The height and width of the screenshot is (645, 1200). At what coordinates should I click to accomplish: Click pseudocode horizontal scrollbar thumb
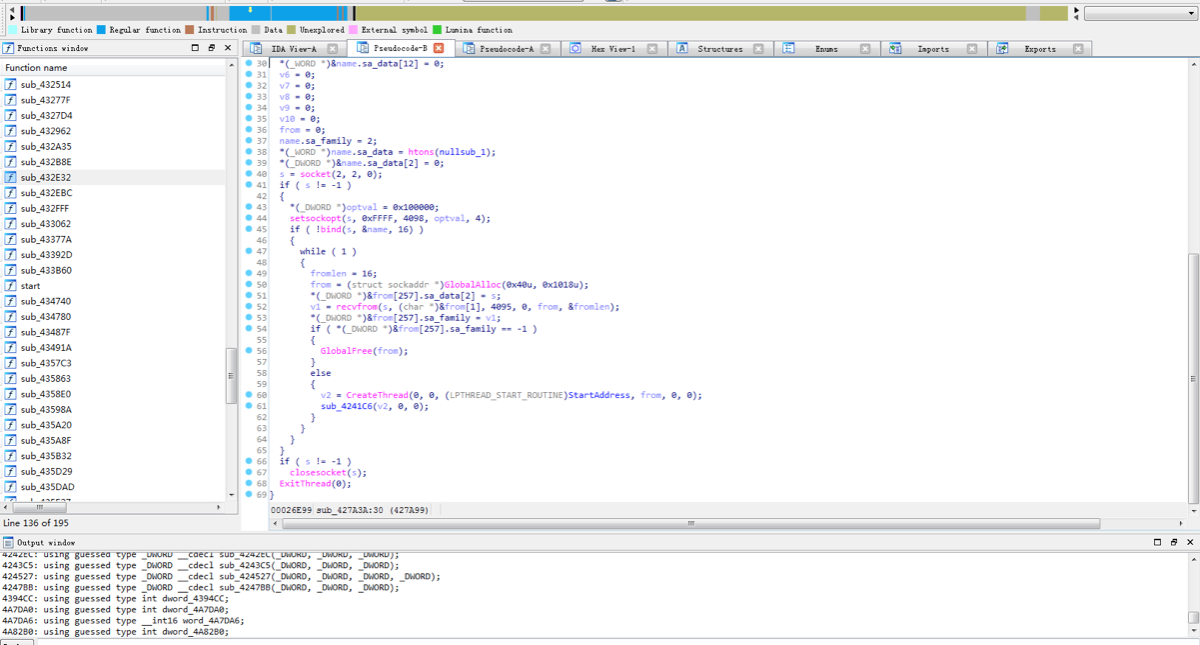tap(690, 522)
